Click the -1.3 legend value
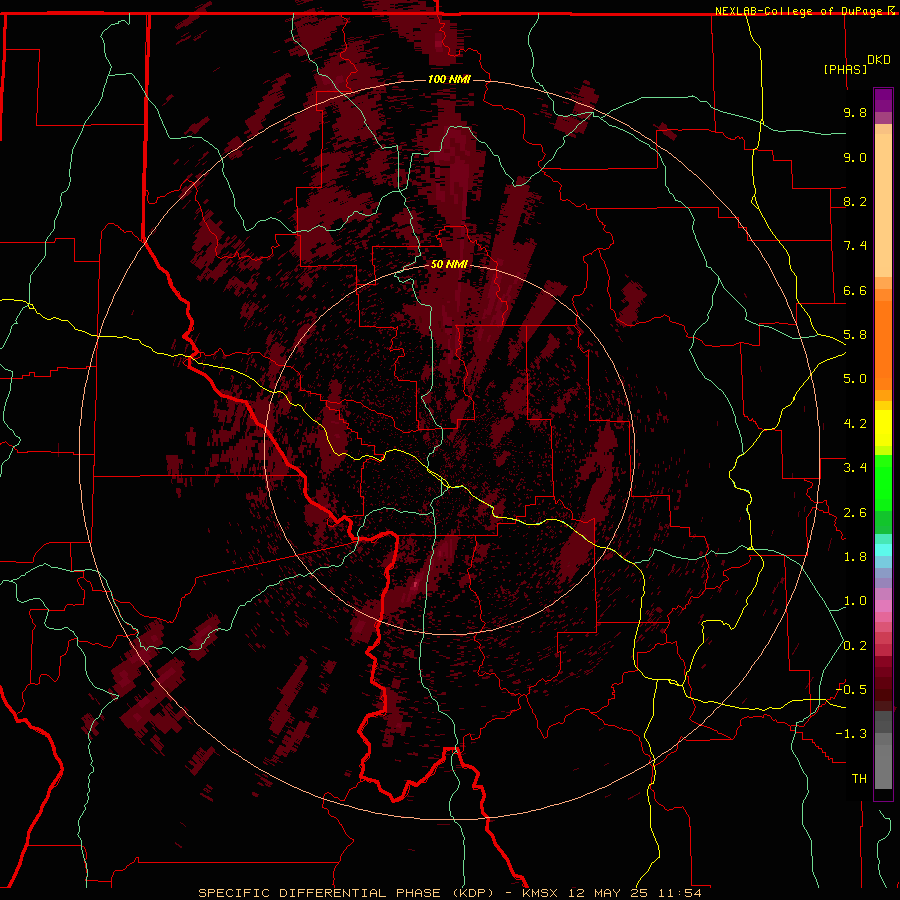 coord(851,734)
